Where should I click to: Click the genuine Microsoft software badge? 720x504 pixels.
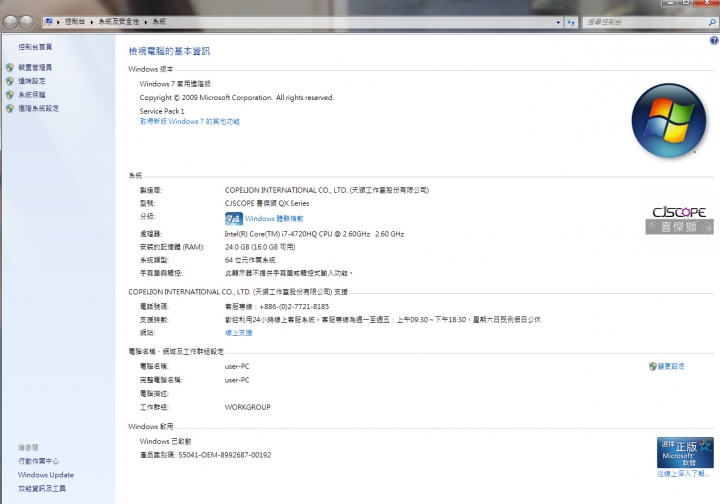pos(685,453)
